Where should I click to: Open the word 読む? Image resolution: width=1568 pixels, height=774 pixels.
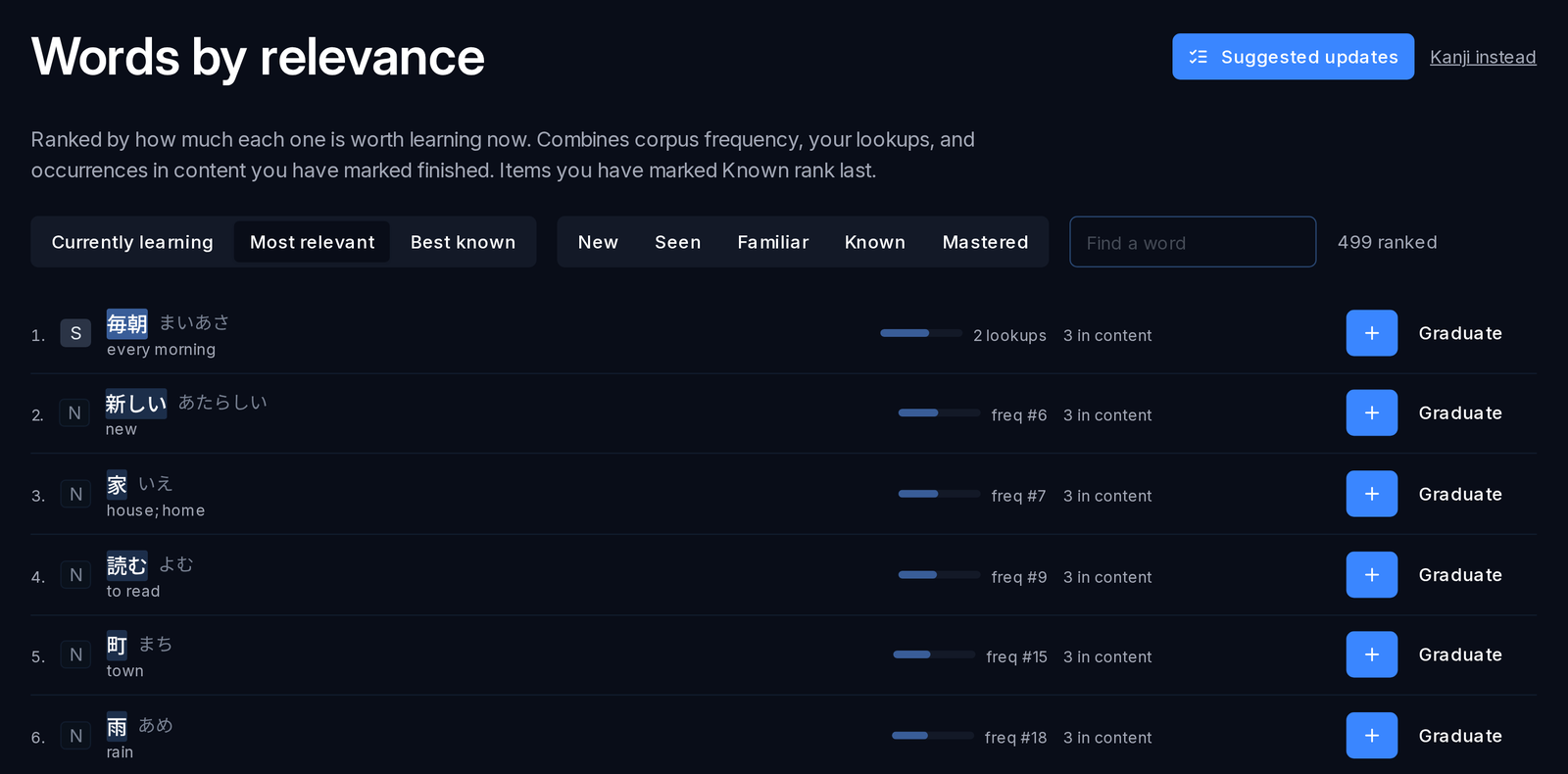pos(127,565)
